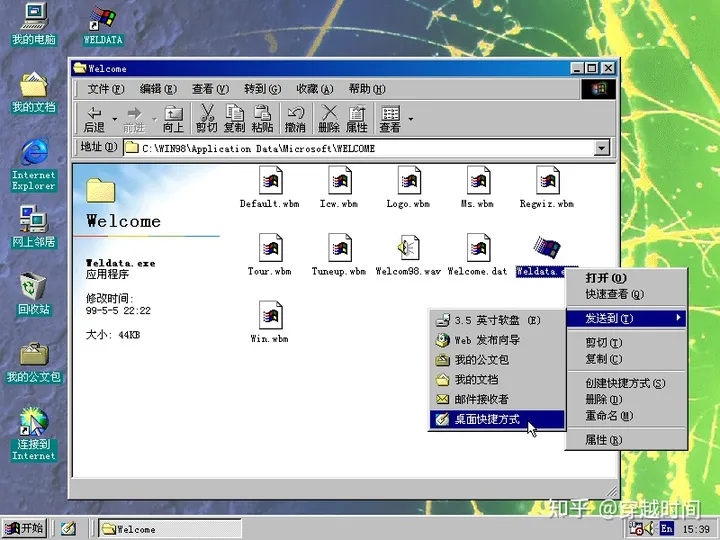720x540 pixels.
Task: Expand the 发送到 submenu entry
Action: pyautogui.click(x=626, y=318)
